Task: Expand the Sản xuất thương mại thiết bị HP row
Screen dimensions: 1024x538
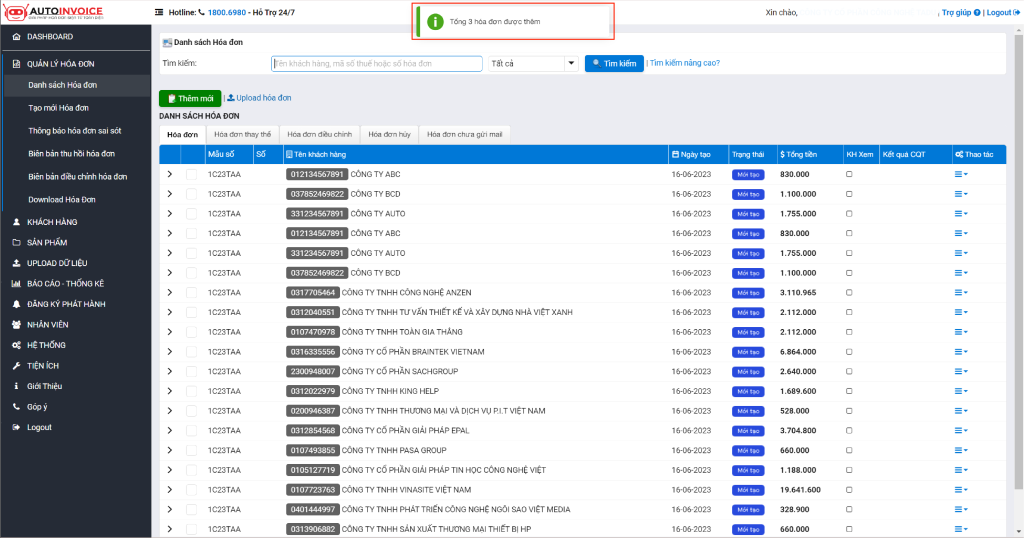Action: [170, 529]
